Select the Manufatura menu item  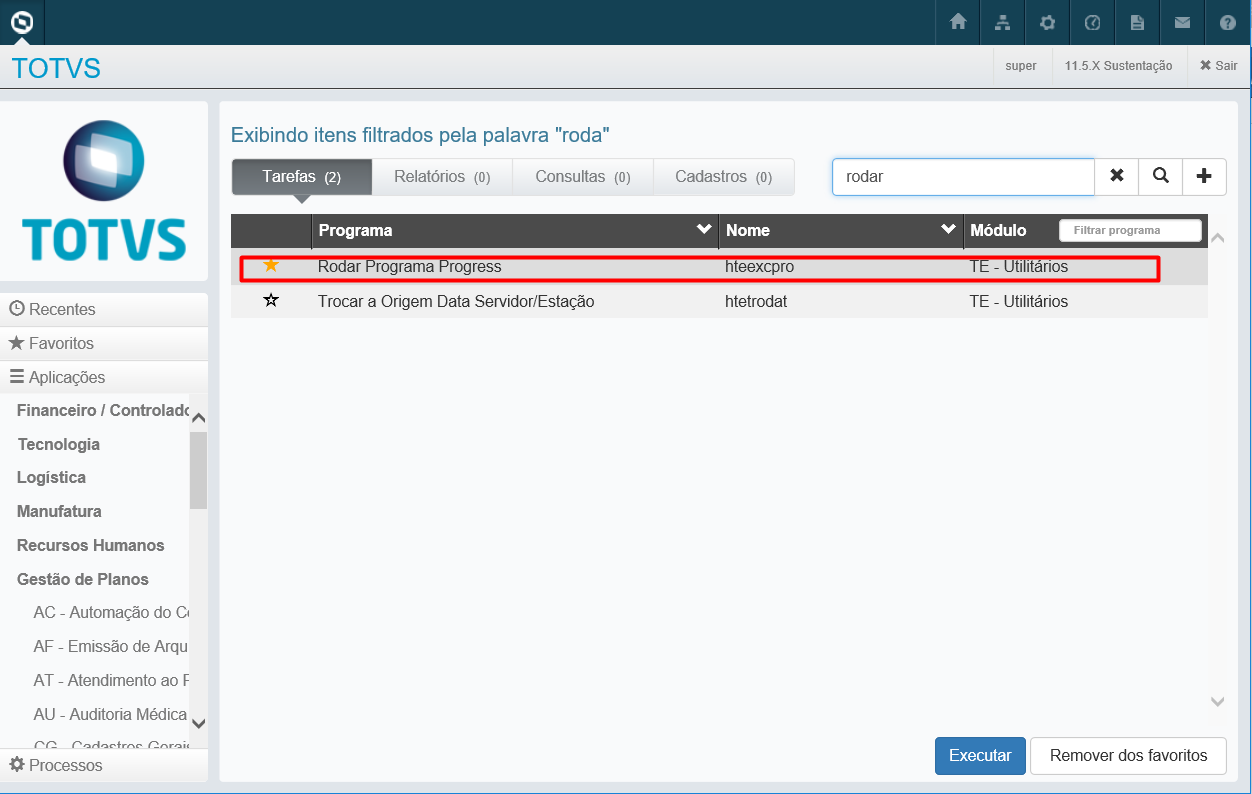tap(59, 511)
